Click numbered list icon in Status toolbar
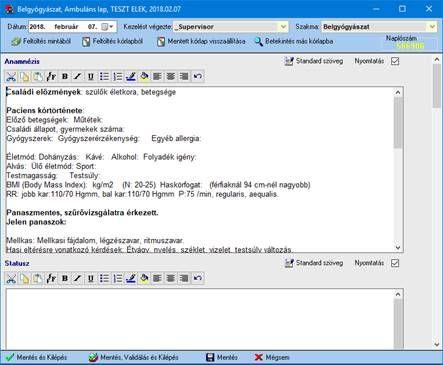The height and width of the screenshot is (365, 443). pyautogui.click(x=117, y=278)
